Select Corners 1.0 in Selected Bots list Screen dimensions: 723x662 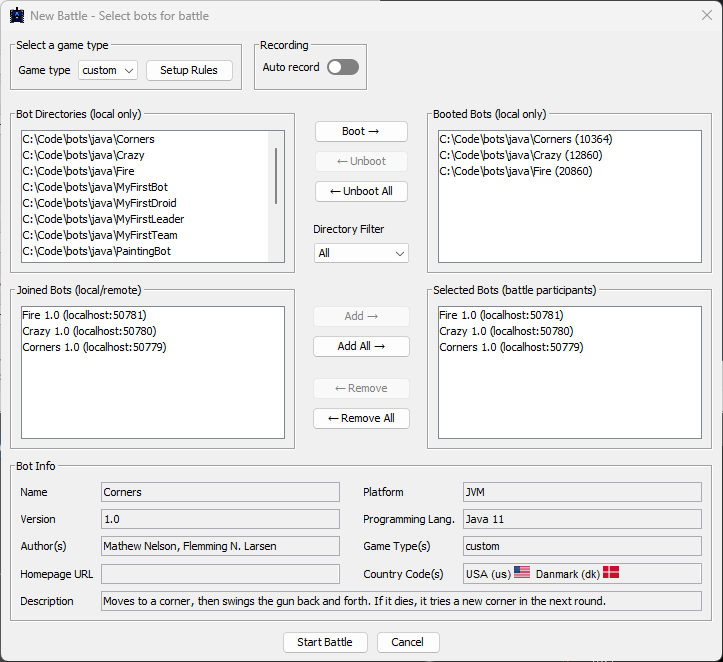pyautogui.click(x=512, y=347)
